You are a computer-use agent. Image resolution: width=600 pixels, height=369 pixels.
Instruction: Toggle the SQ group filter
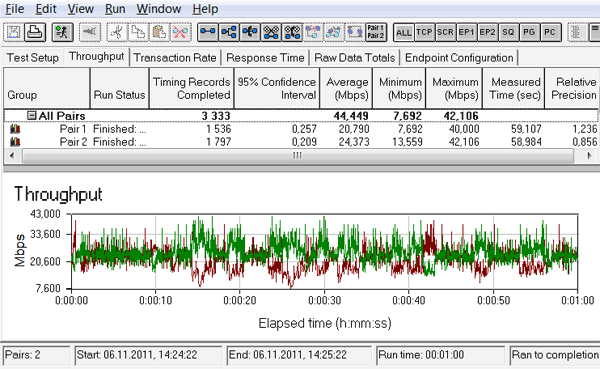[508, 33]
